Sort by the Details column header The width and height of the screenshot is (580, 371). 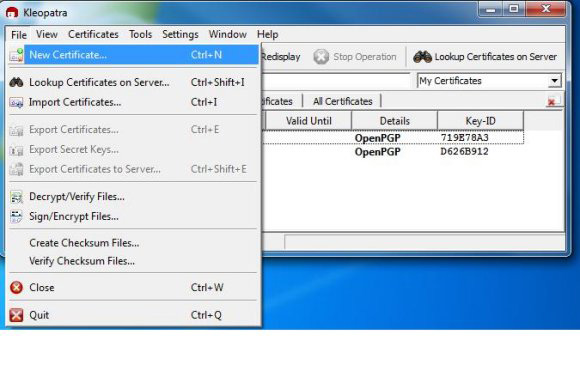[x=395, y=121]
